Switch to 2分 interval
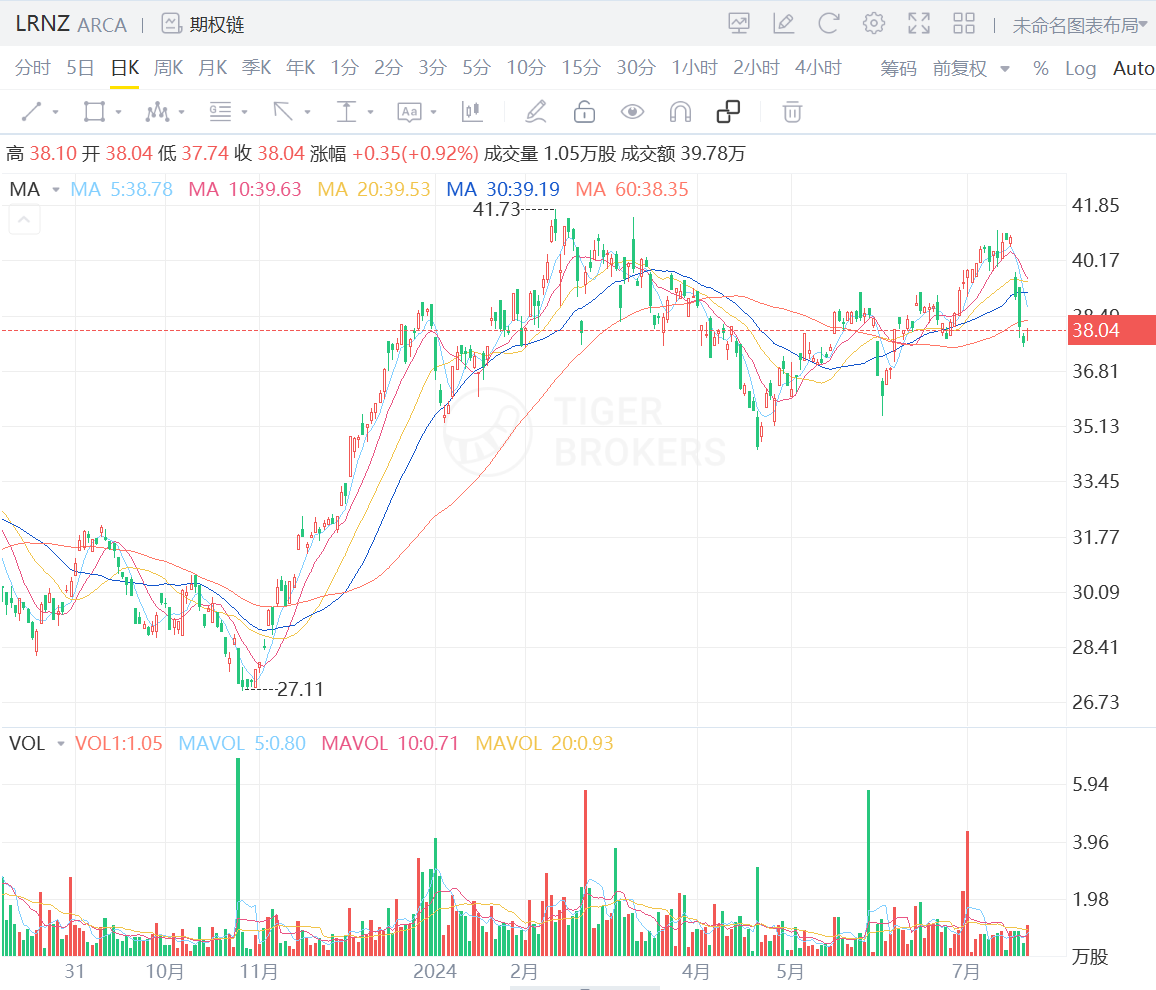The image size is (1156, 990). [x=389, y=68]
